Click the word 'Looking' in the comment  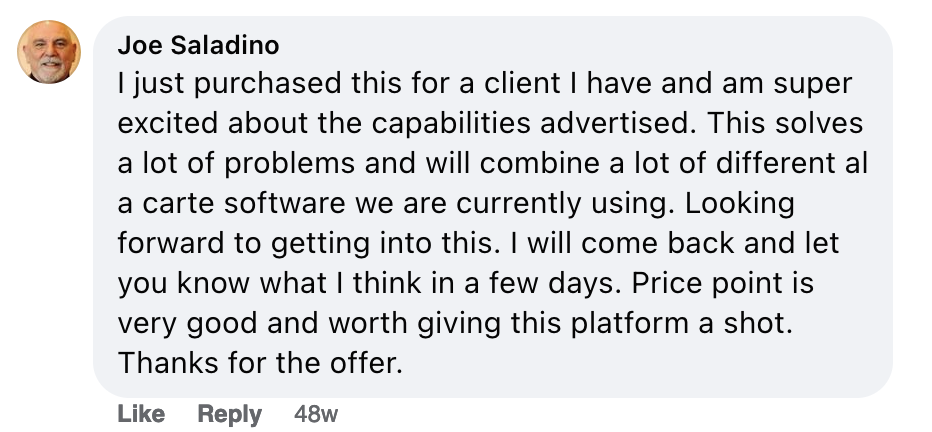pyautogui.click(x=739, y=204)
